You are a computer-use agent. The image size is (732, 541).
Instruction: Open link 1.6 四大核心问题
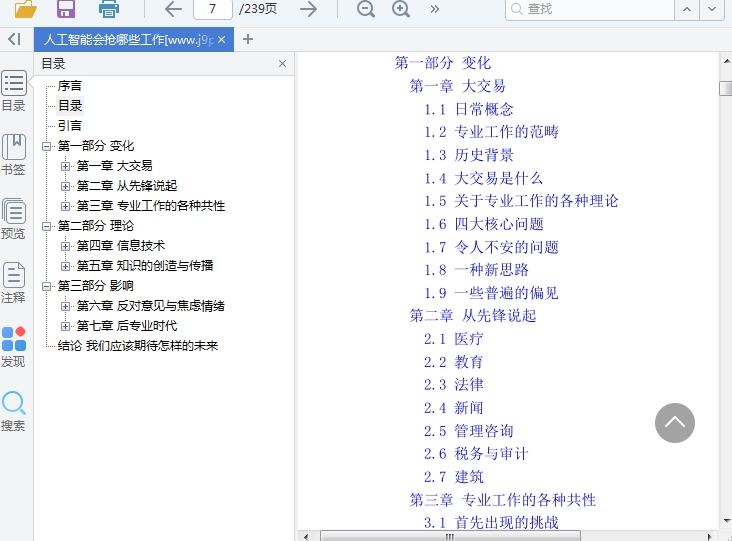484,225
